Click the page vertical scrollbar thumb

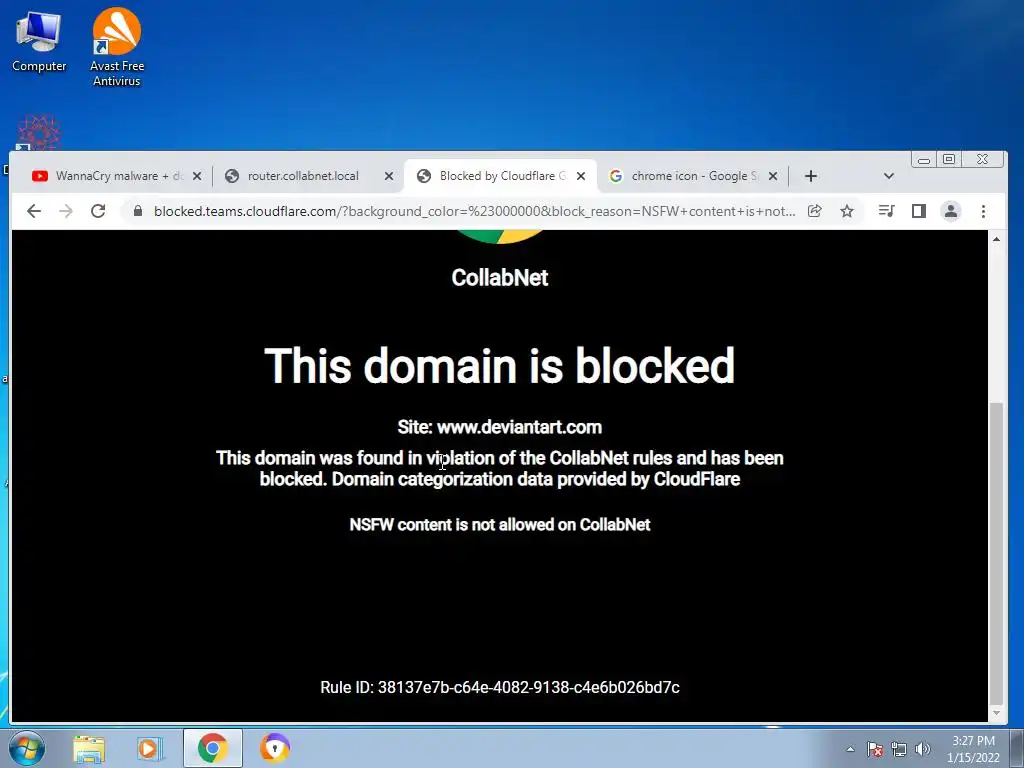coord(996,552)
